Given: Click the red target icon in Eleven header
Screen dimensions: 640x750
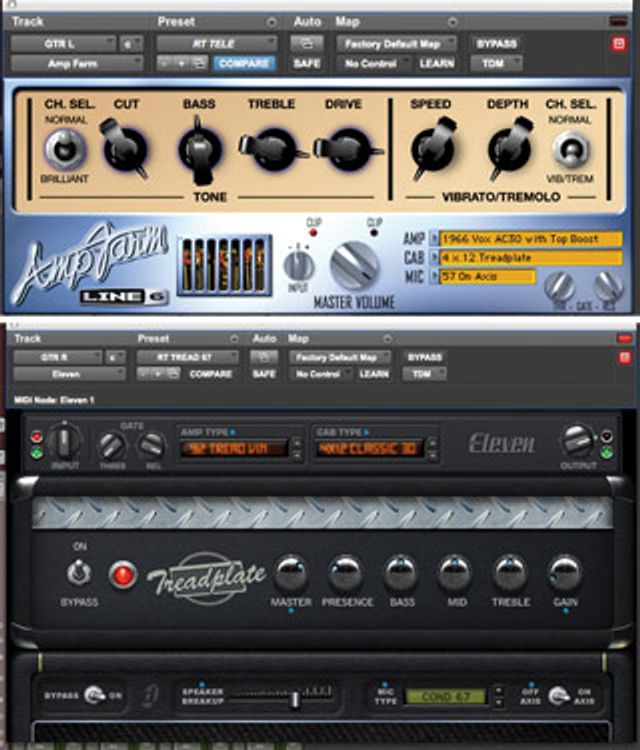Looking at the screenshot, I should 625,357.
